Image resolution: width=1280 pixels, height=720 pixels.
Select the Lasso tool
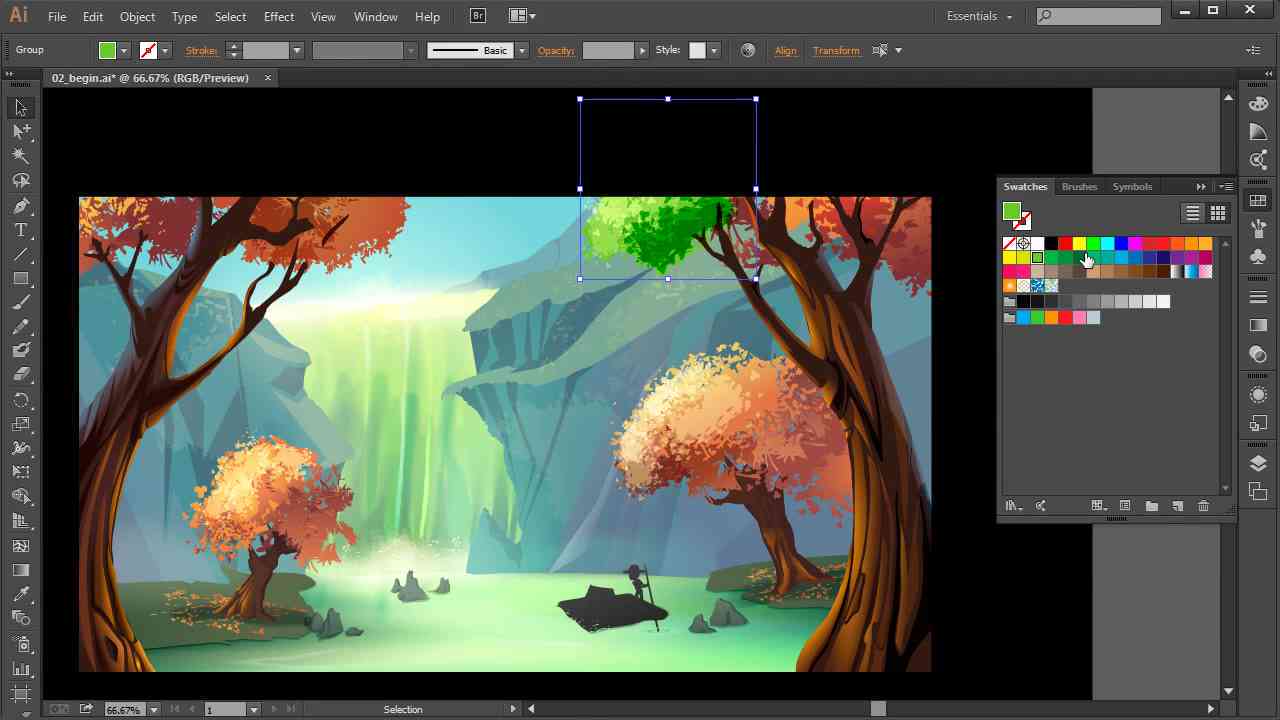coord(21,181)
